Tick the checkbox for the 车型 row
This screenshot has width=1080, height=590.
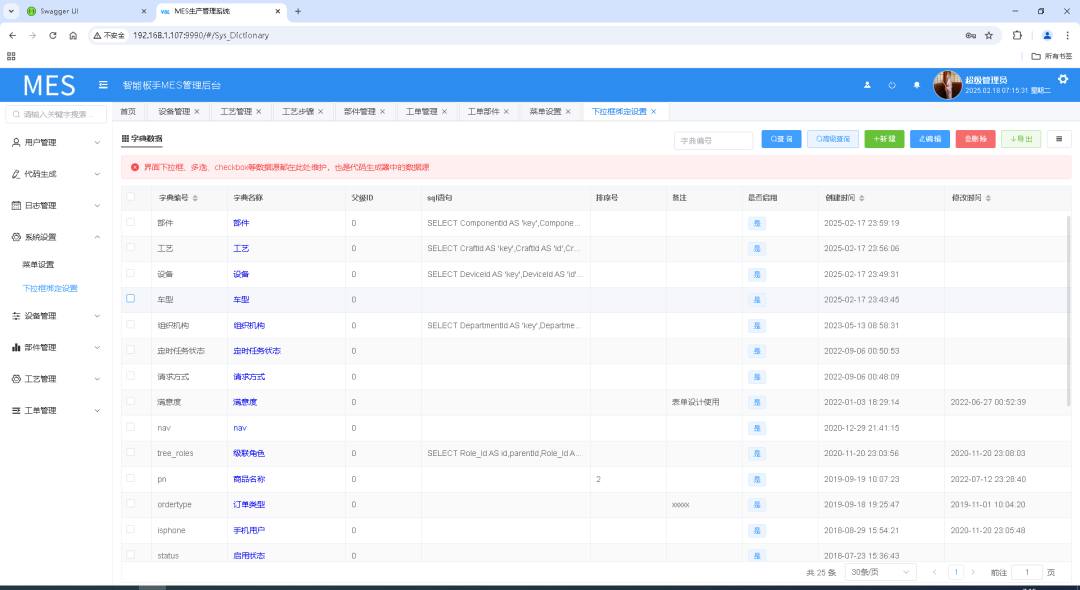click(x=130, y=298)
